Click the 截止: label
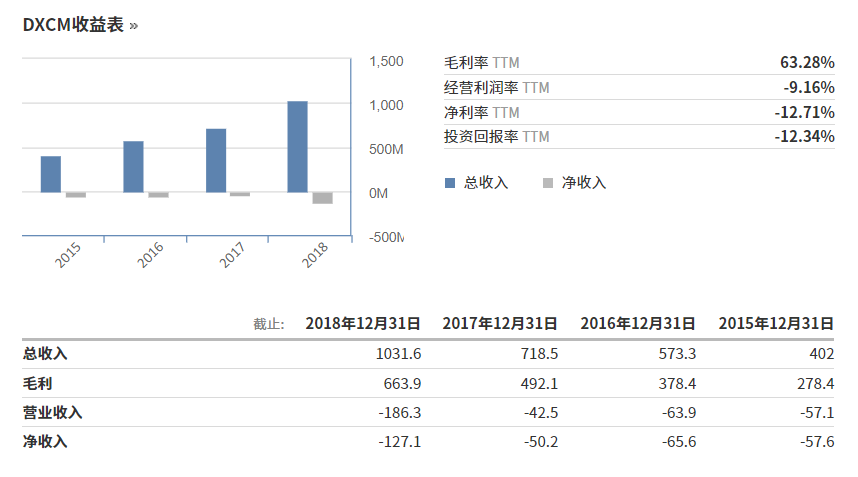 click(x=269, y=324)
